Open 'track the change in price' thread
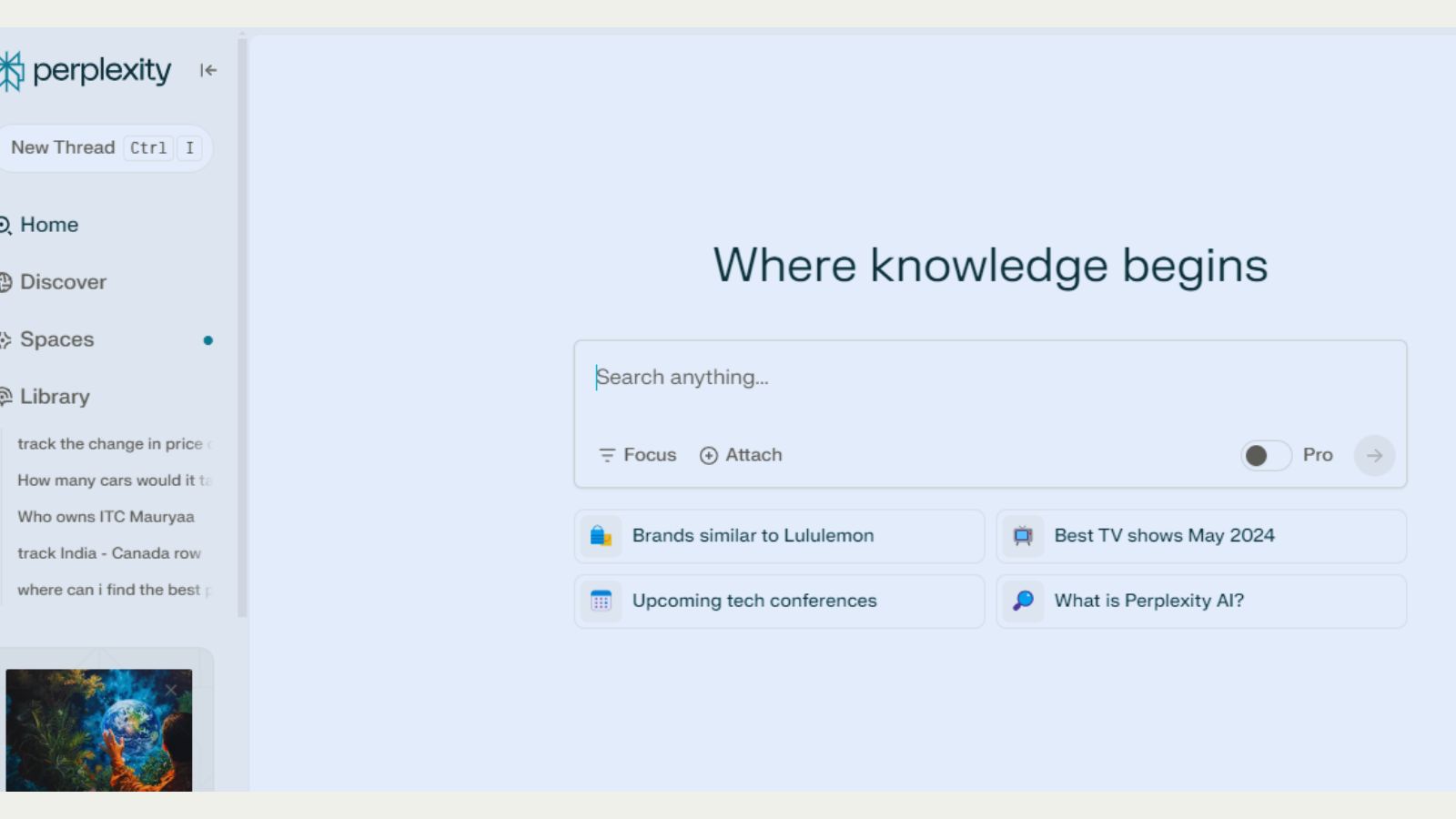Image resolution: width=1456 pixels, height=819 pixels. pos(110,444)
